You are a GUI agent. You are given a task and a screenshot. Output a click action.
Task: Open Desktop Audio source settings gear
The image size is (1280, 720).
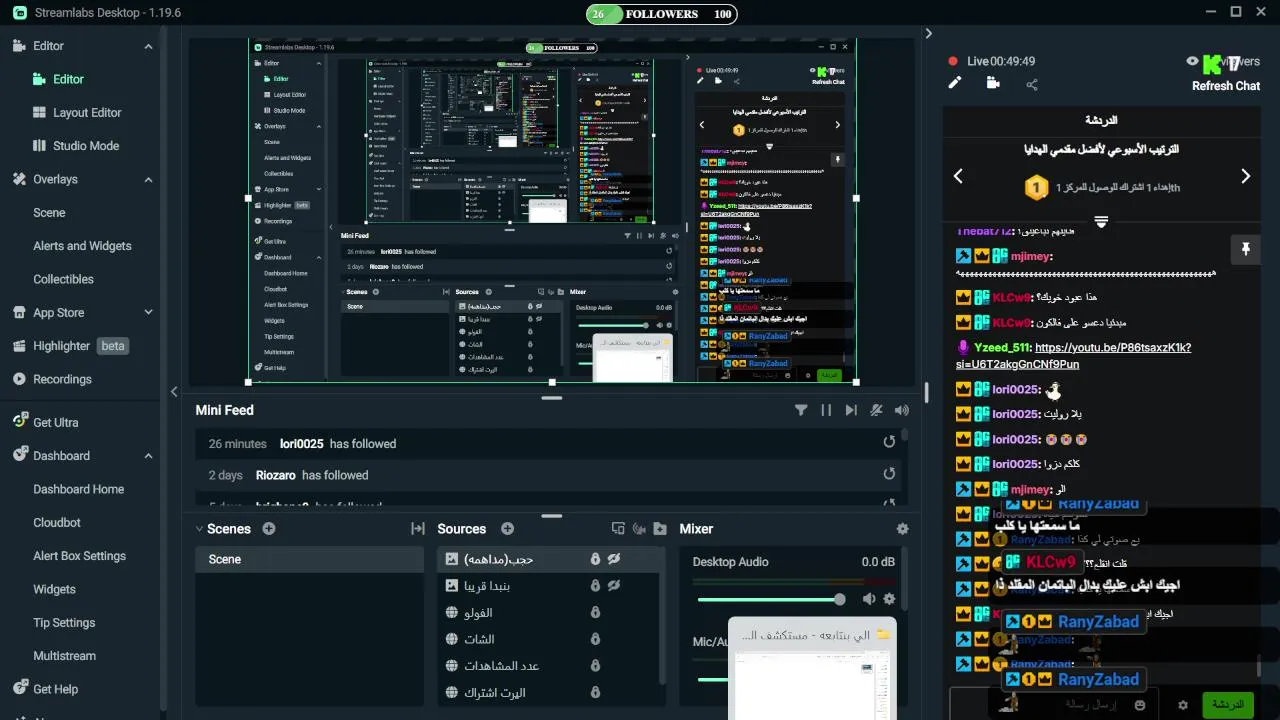(889, 599)
